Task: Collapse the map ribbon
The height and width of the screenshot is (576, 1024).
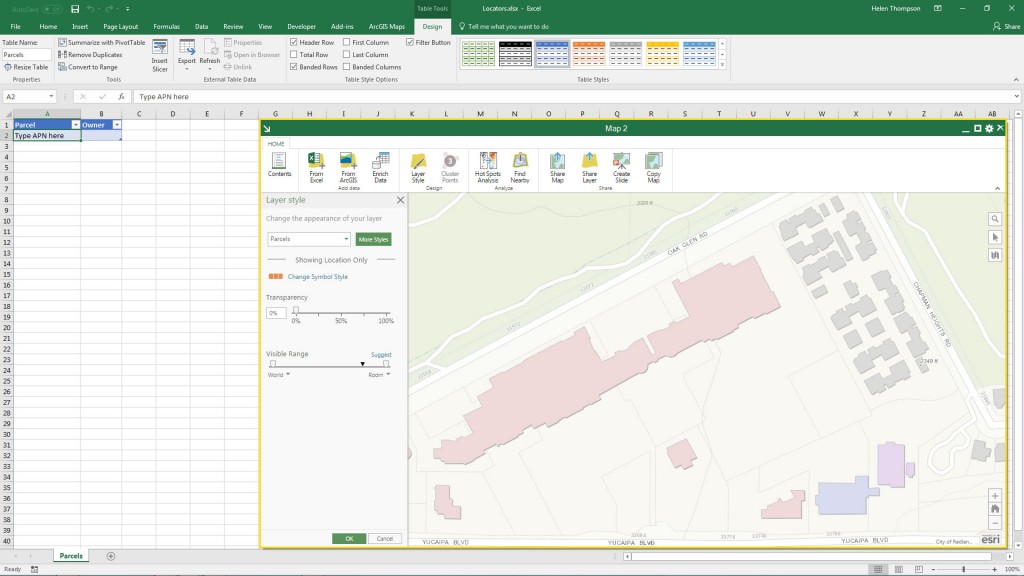Action: tap(997, 189)
